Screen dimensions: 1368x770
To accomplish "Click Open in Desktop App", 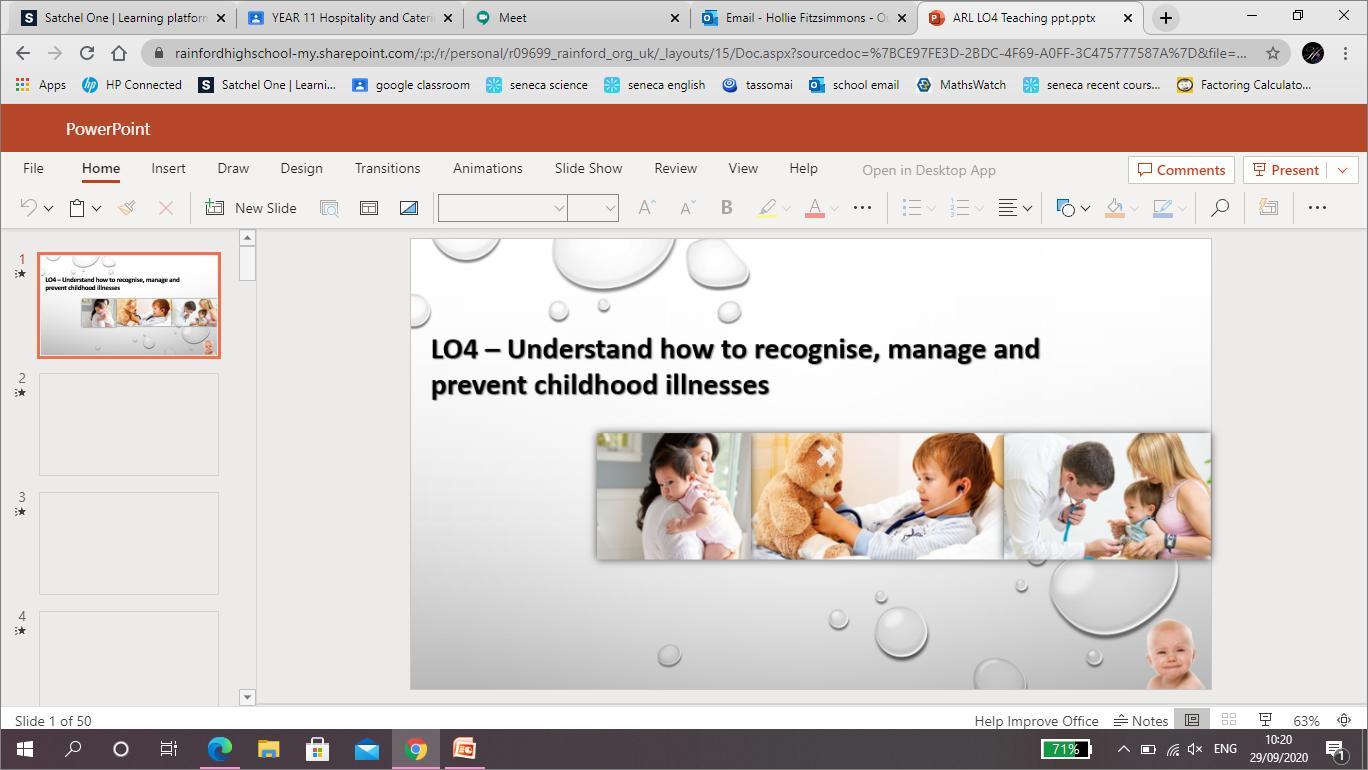I will [928, 170].
